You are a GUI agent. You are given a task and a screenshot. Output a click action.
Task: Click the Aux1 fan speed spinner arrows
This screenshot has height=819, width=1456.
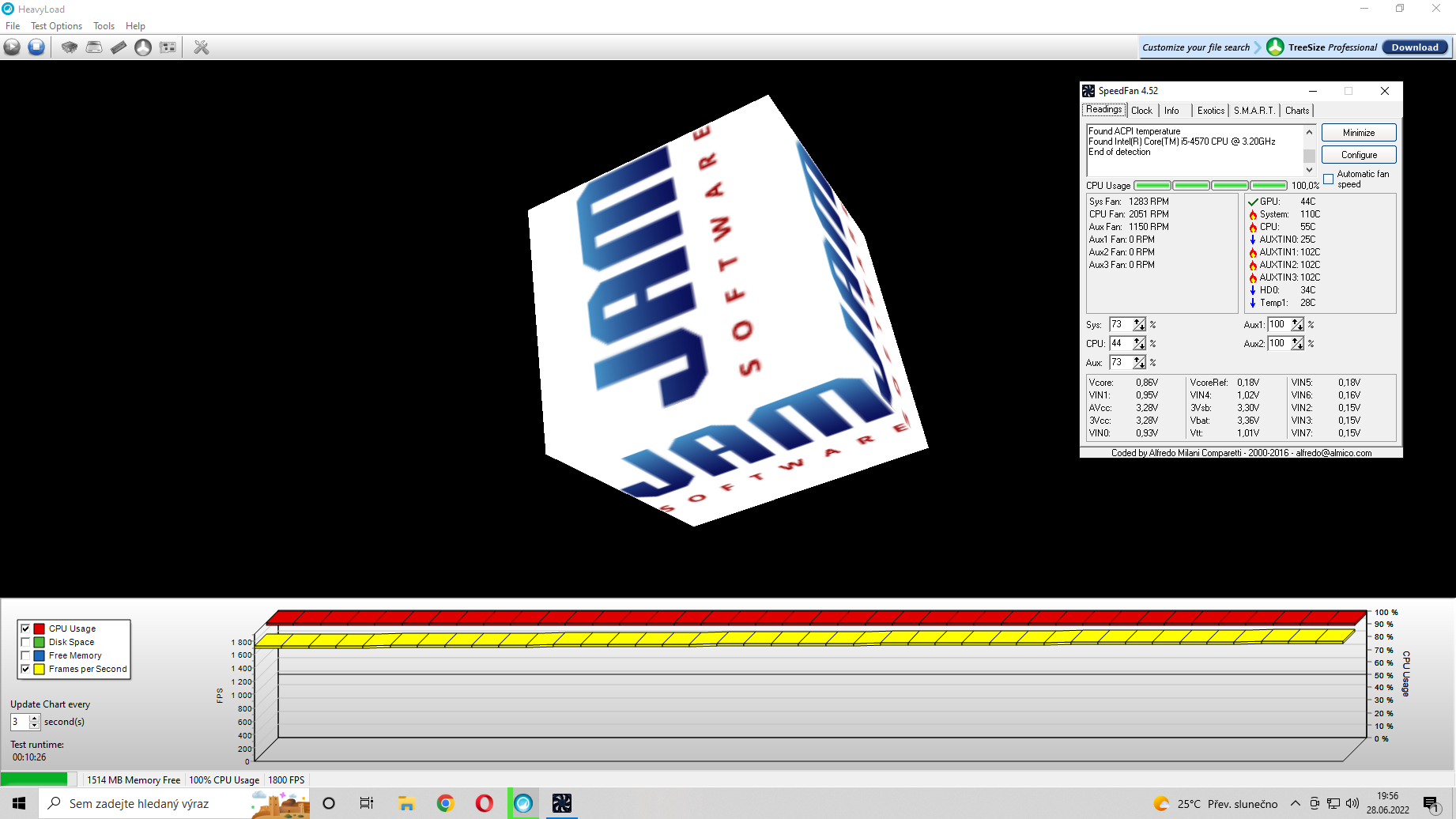(1297, 325)
